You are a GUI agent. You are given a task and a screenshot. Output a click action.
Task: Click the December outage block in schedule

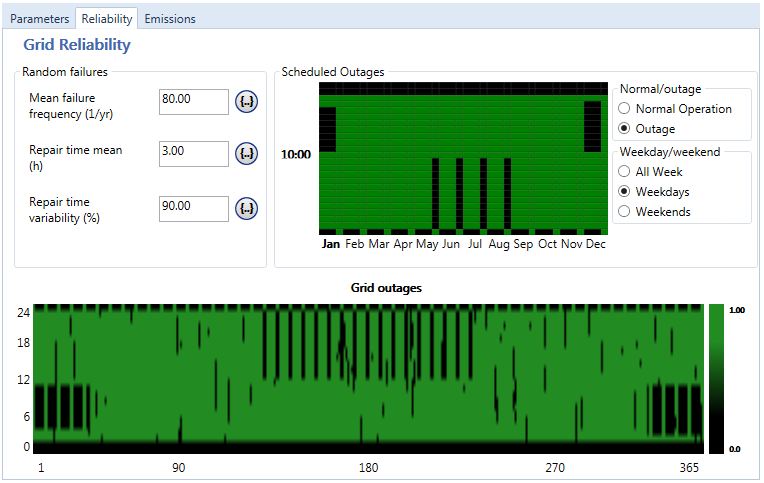point(592,126)
